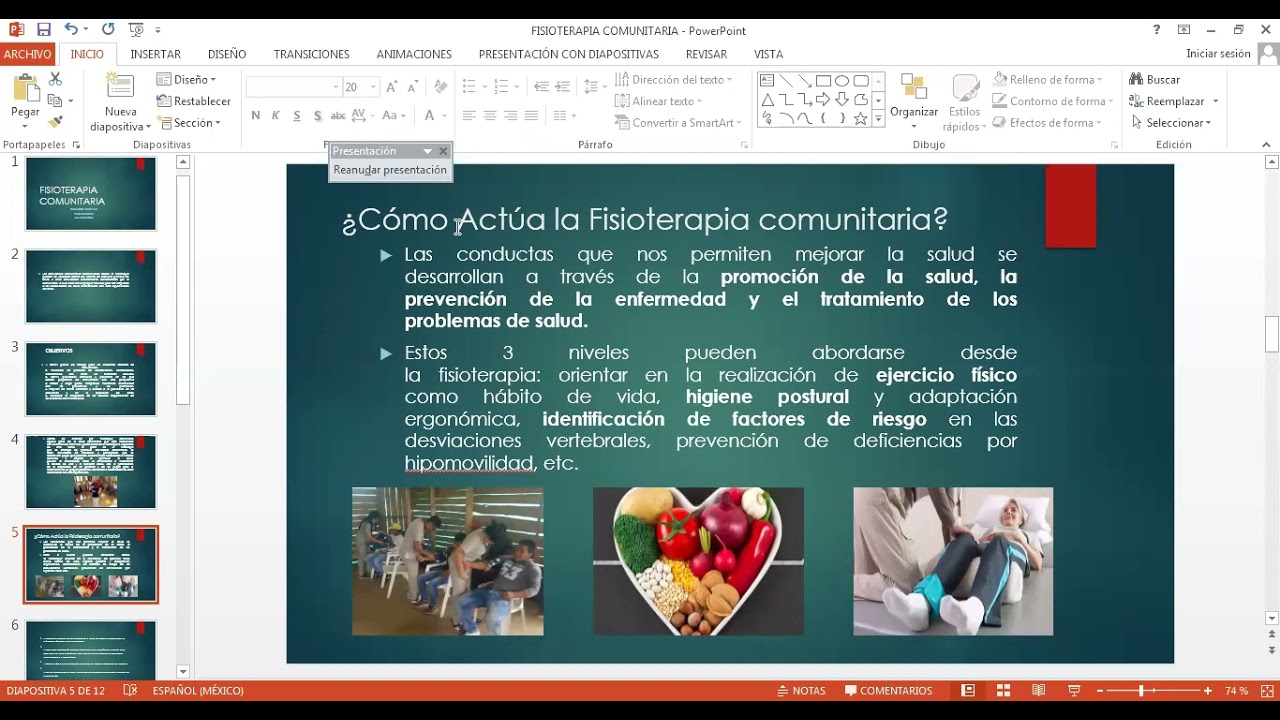The height and width of the screenshot is (720, 1280).
Task: Select the Star shape in shapes gallery
Action: pos(861,119)
